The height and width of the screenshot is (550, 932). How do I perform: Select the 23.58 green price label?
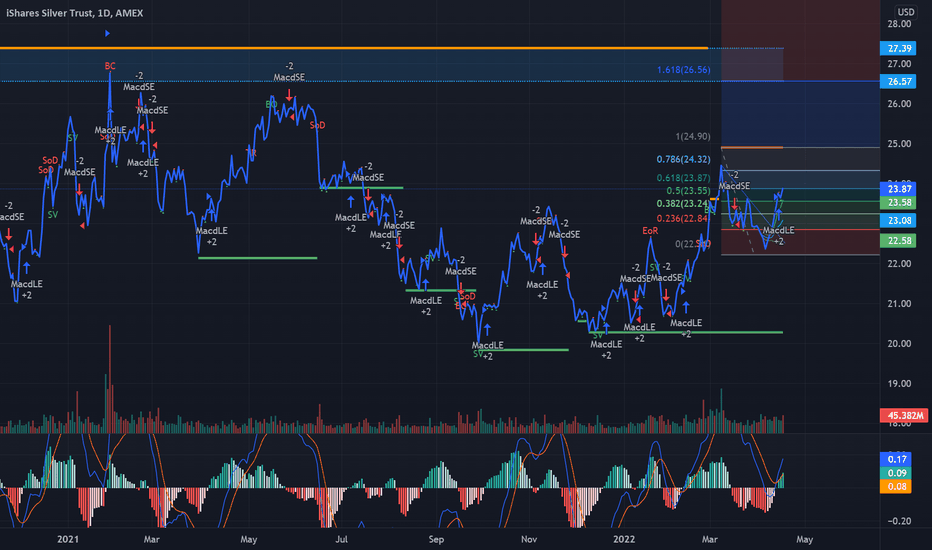pos(899,203)
